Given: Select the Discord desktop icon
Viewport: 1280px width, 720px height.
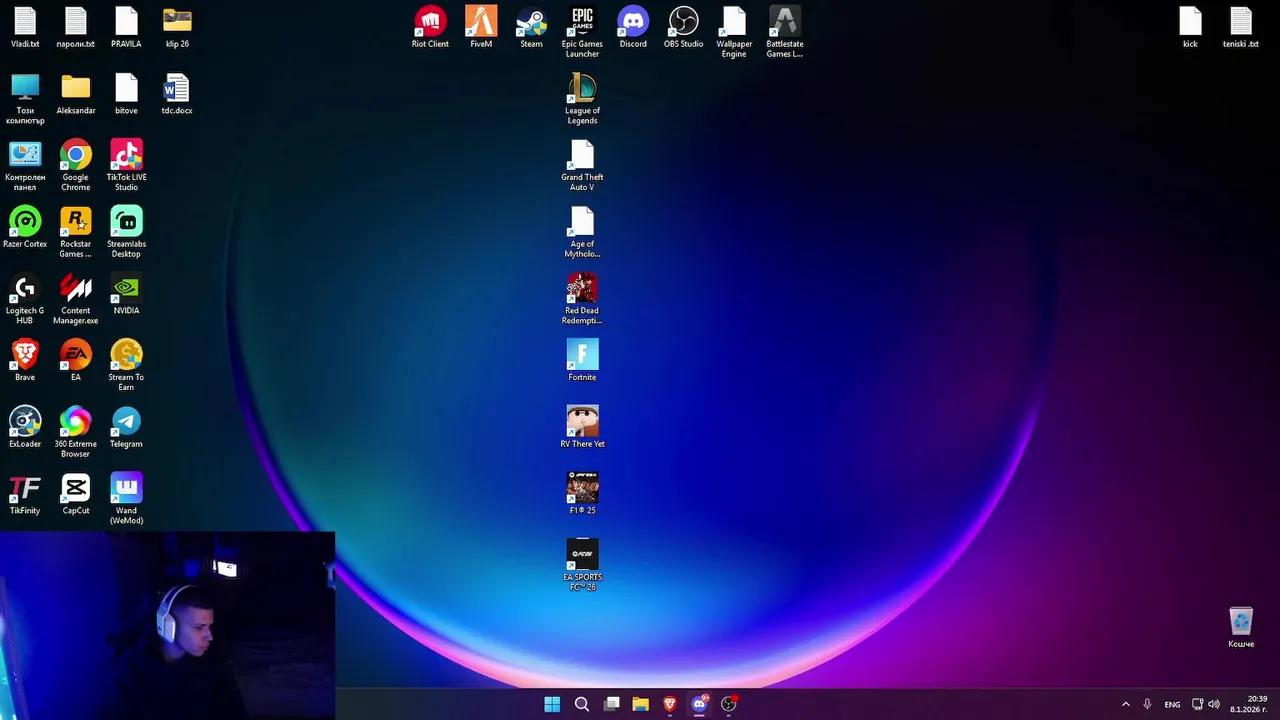Looking at the screenshot, I should pos(633,28).
